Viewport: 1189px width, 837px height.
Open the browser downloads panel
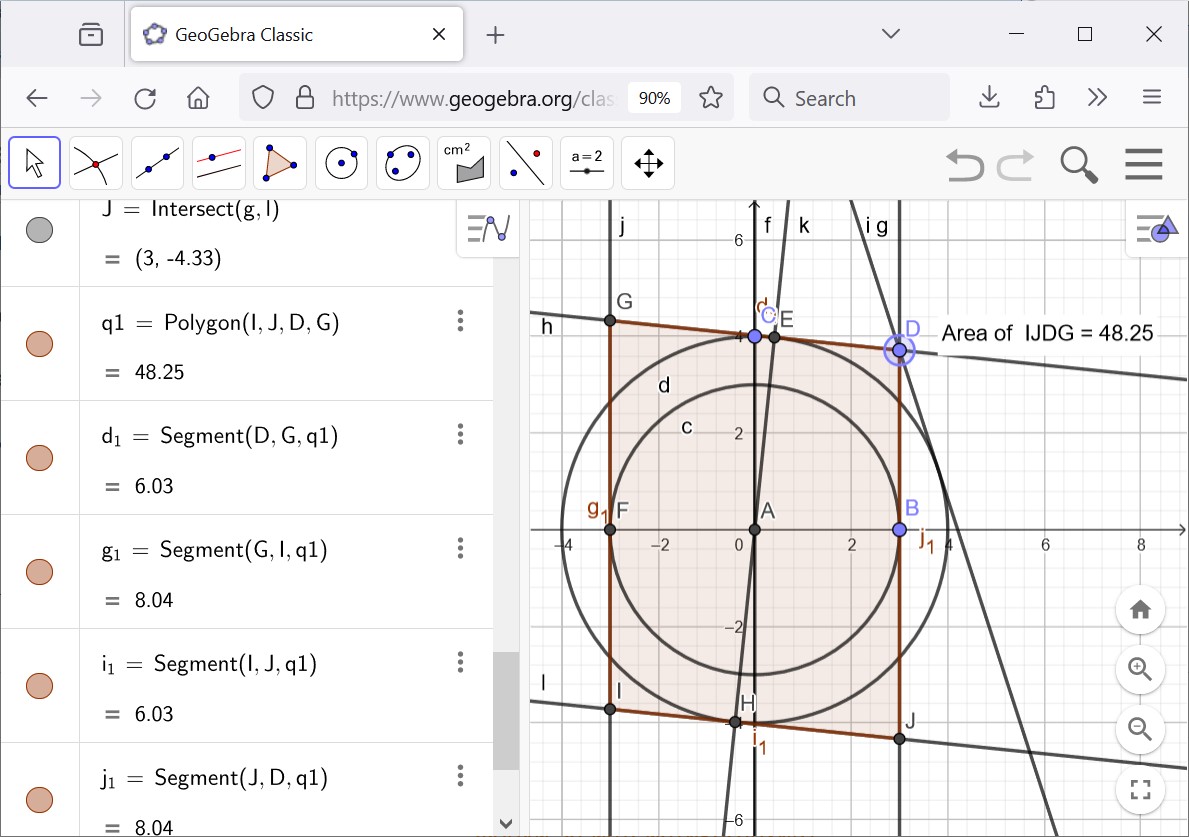[x=990, y=98]
